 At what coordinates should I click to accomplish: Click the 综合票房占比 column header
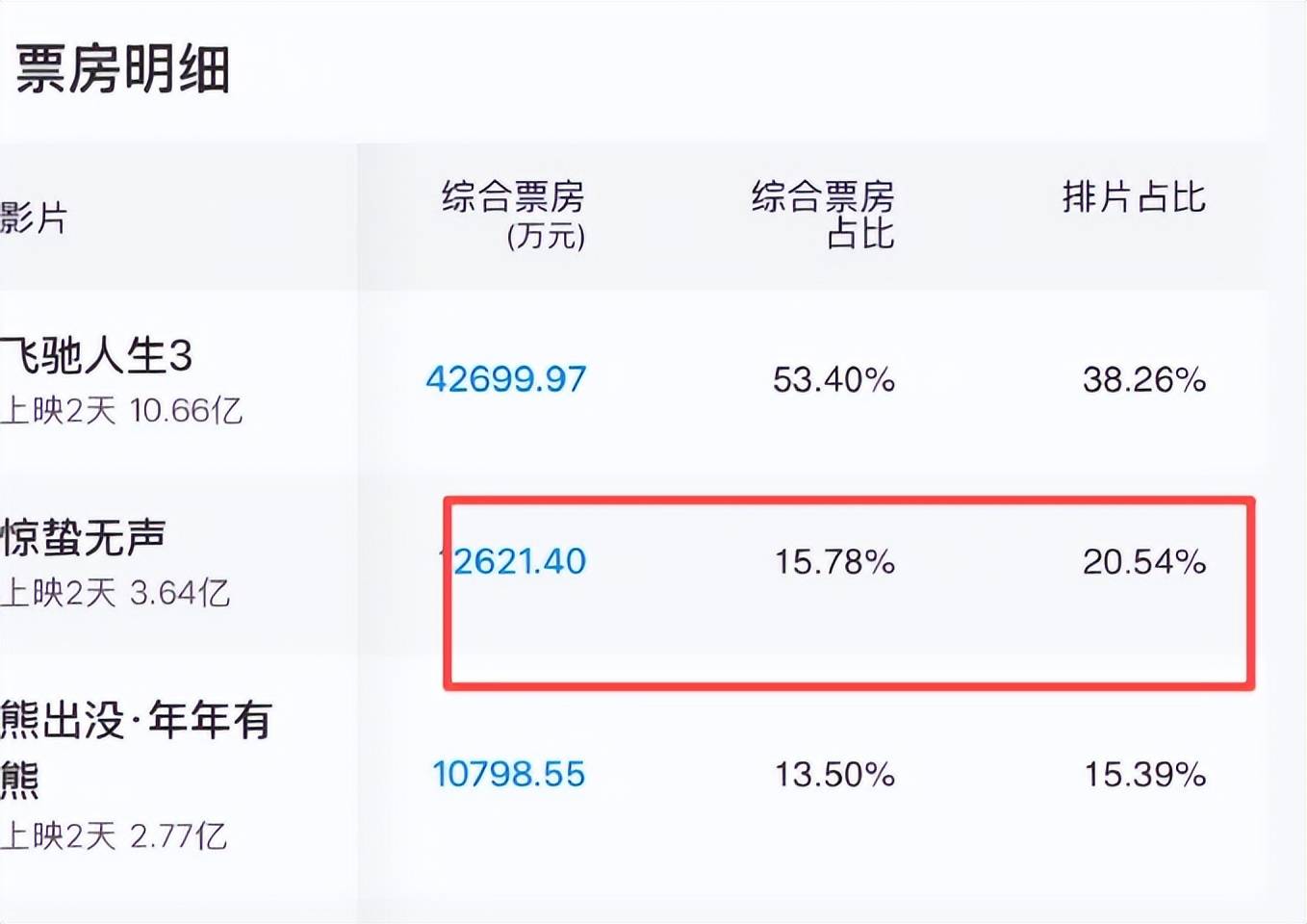(823, 215)
